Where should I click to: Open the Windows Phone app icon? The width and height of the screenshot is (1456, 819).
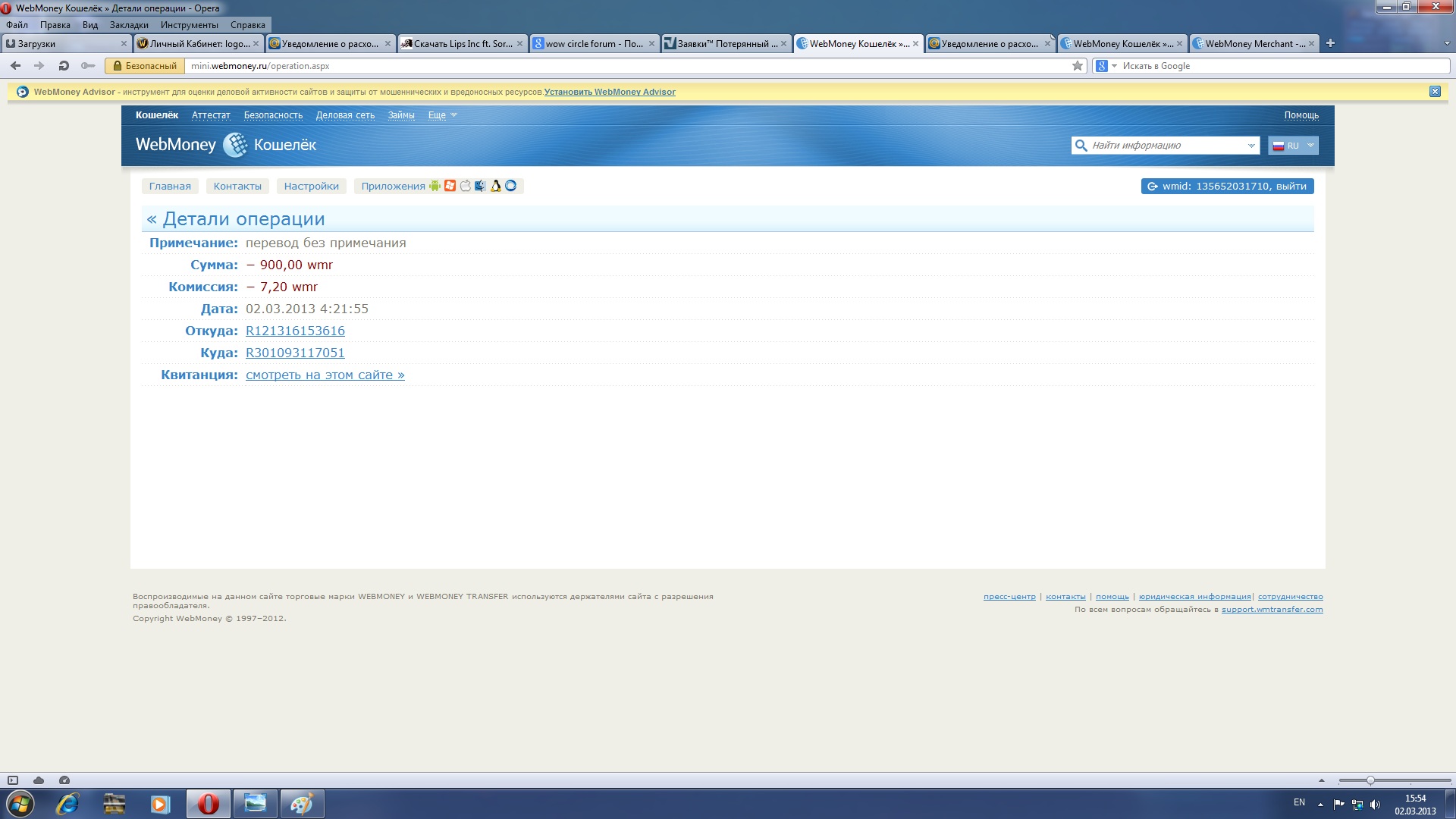tap(450, 186)
